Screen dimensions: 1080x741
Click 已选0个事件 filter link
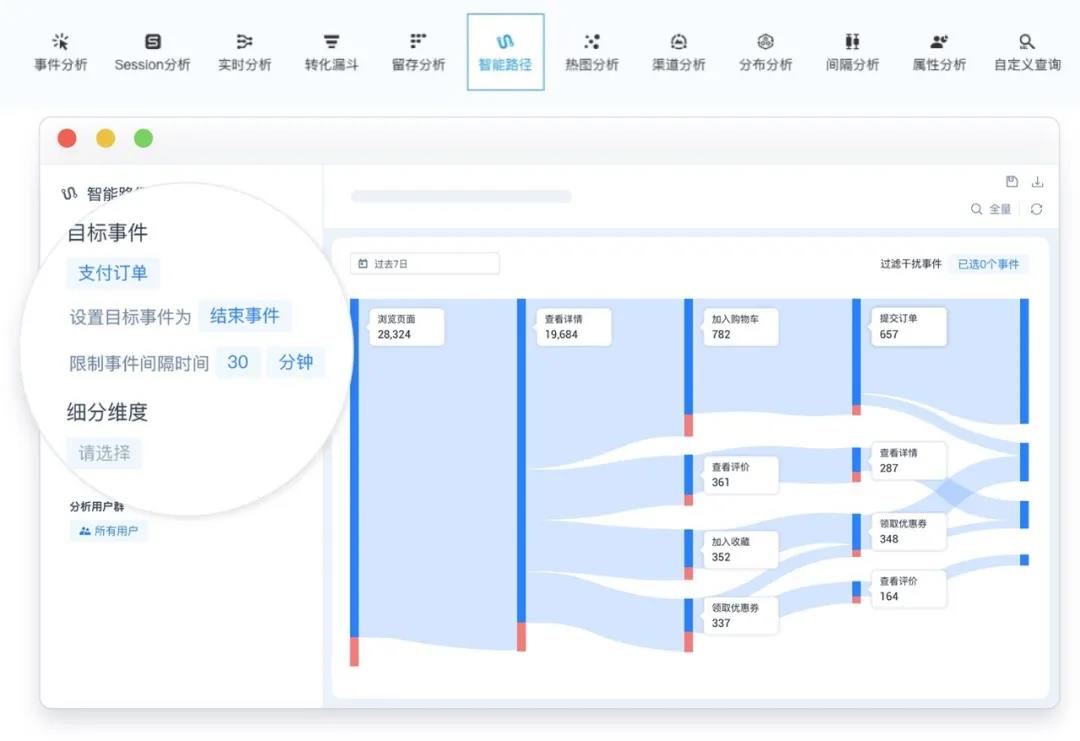click(x=988, y=264)
